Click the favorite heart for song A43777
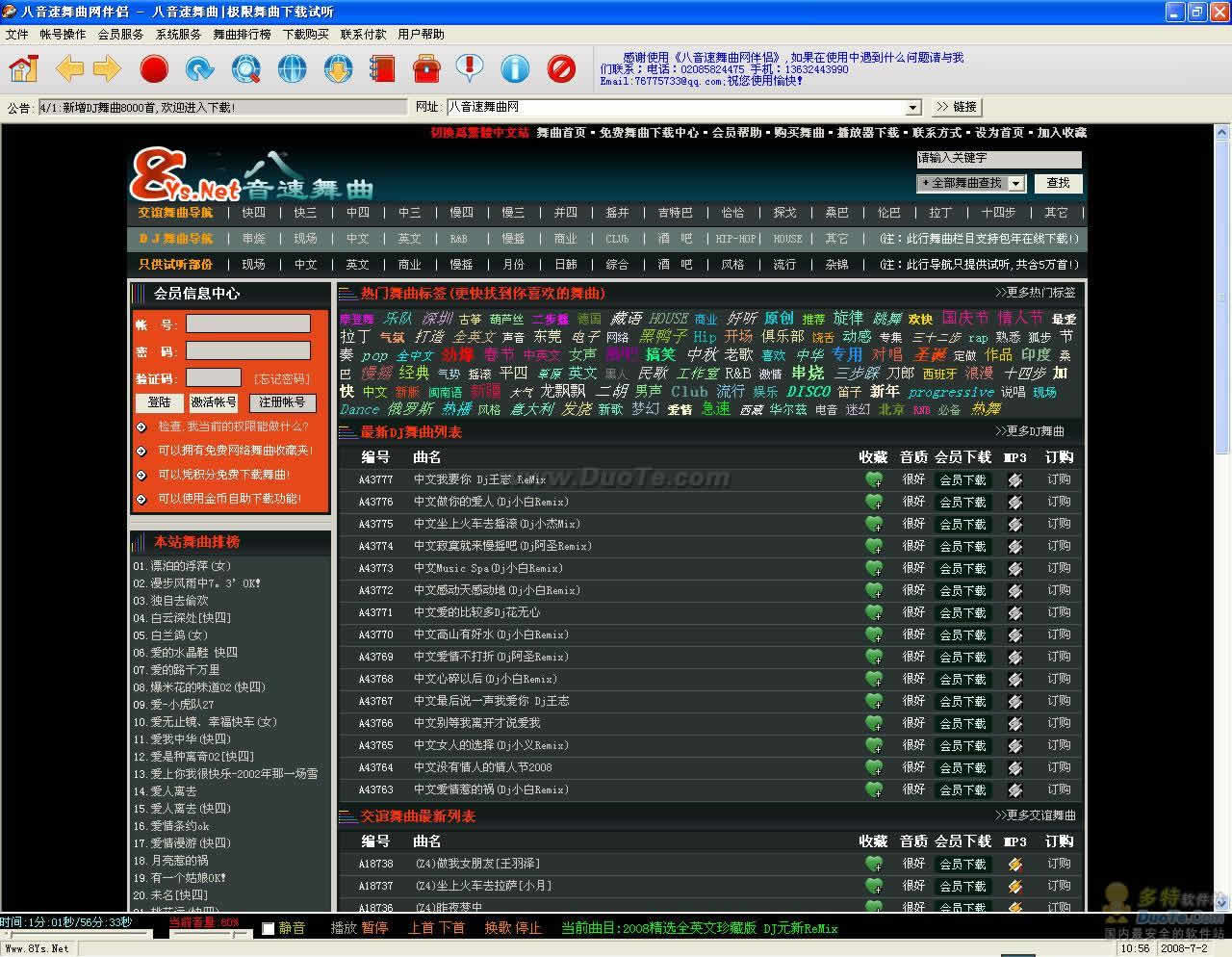This screenshot has width=1232, height=957. [874, 479]
